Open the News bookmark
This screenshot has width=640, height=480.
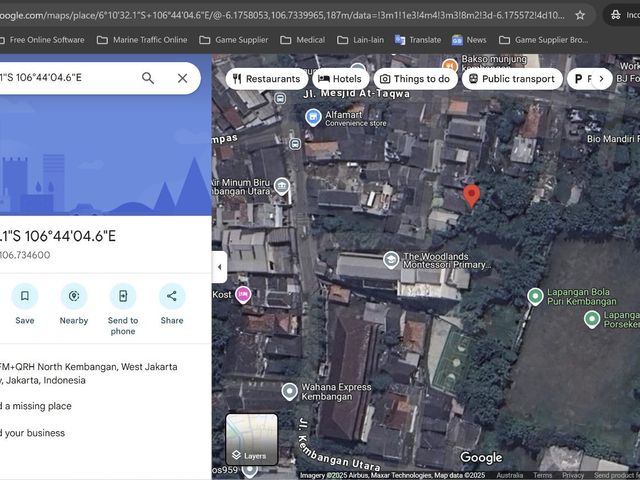click(469, 40)
